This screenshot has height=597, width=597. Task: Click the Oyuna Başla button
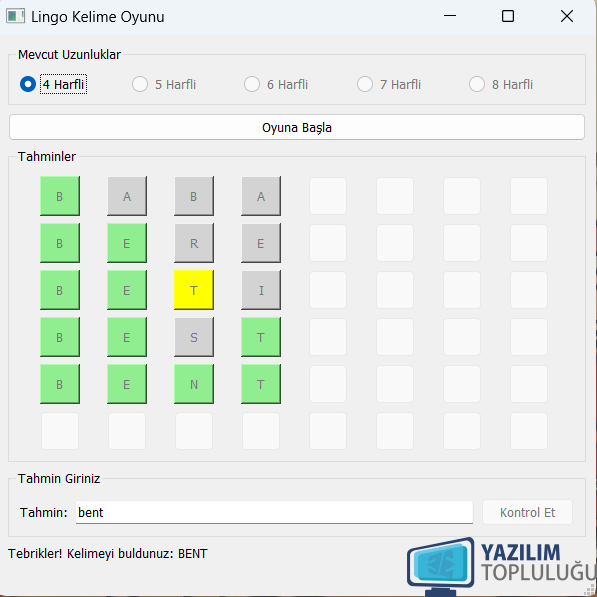[x=297, y=128]
